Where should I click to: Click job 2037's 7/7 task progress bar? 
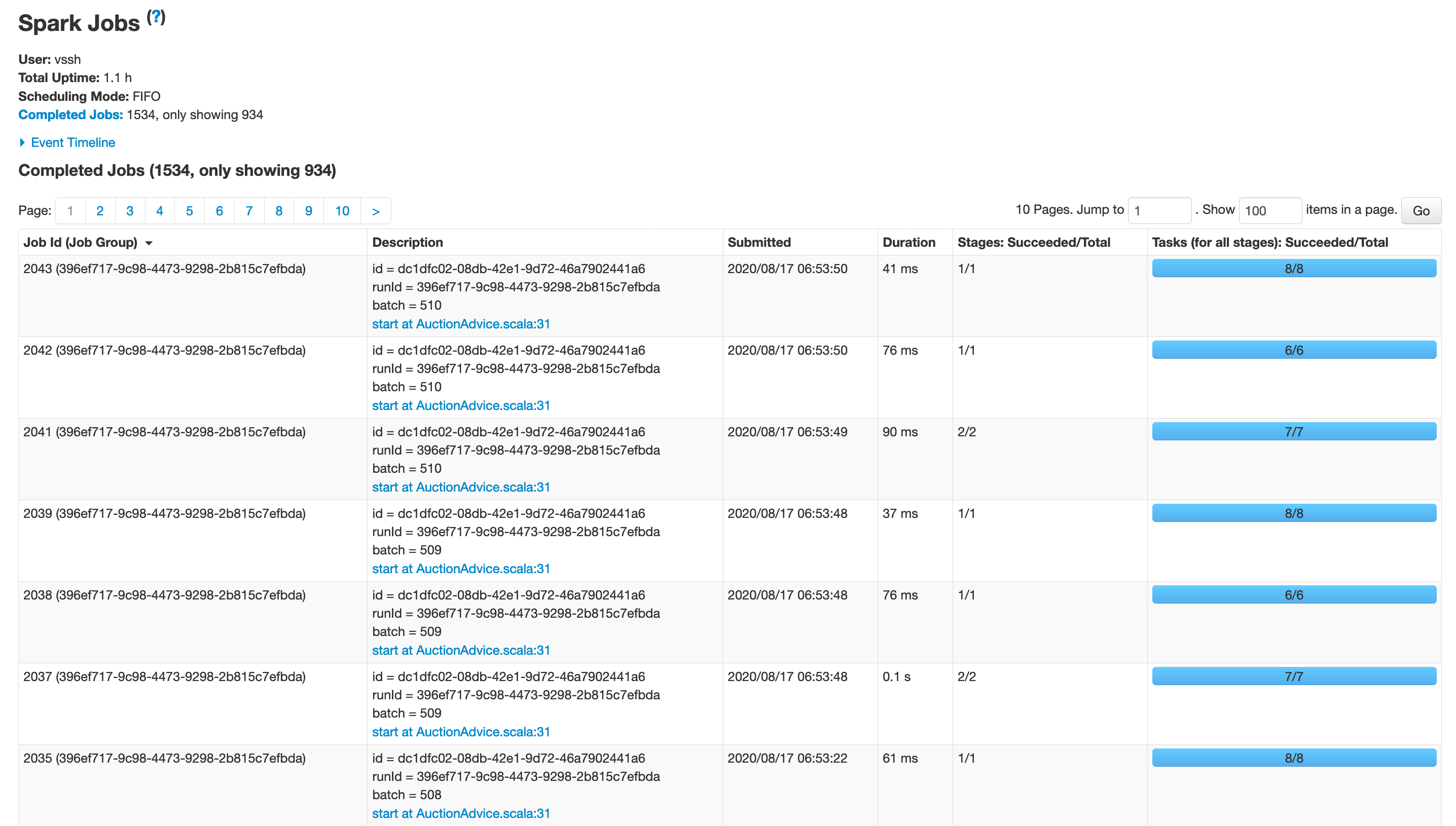(1293, 676)
